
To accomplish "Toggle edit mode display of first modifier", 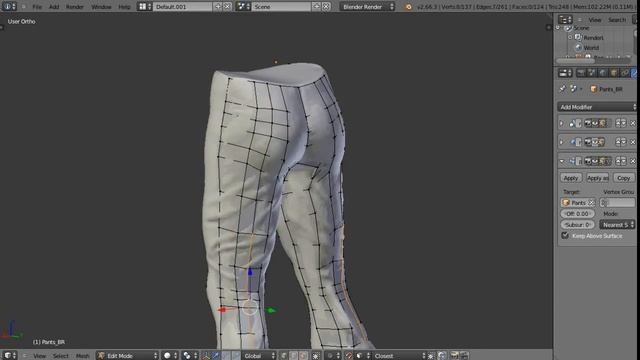I will coord(603,123).
